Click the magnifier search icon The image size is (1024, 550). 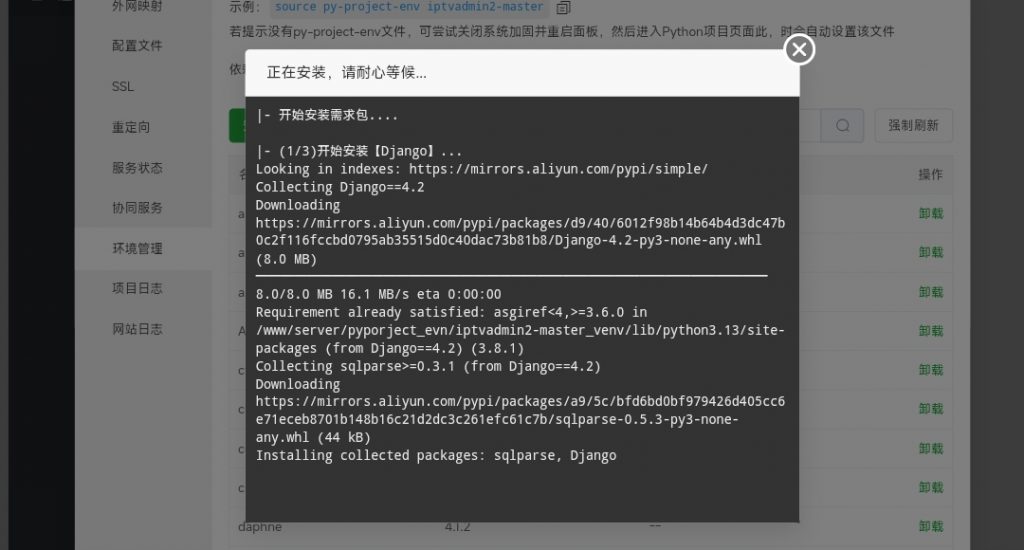pos(843,126)
